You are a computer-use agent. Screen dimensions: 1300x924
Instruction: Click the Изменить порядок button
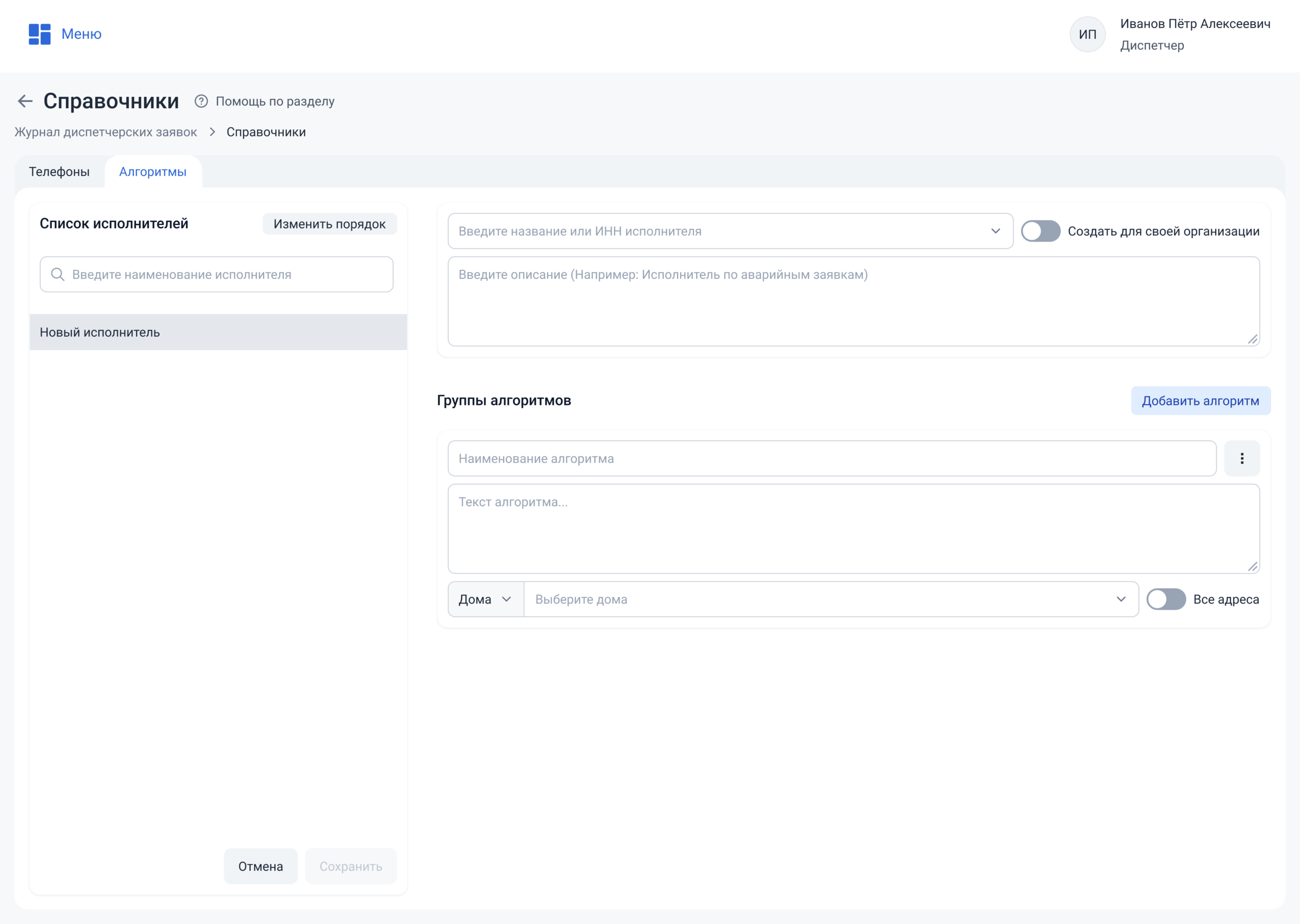tap(330, 224)
